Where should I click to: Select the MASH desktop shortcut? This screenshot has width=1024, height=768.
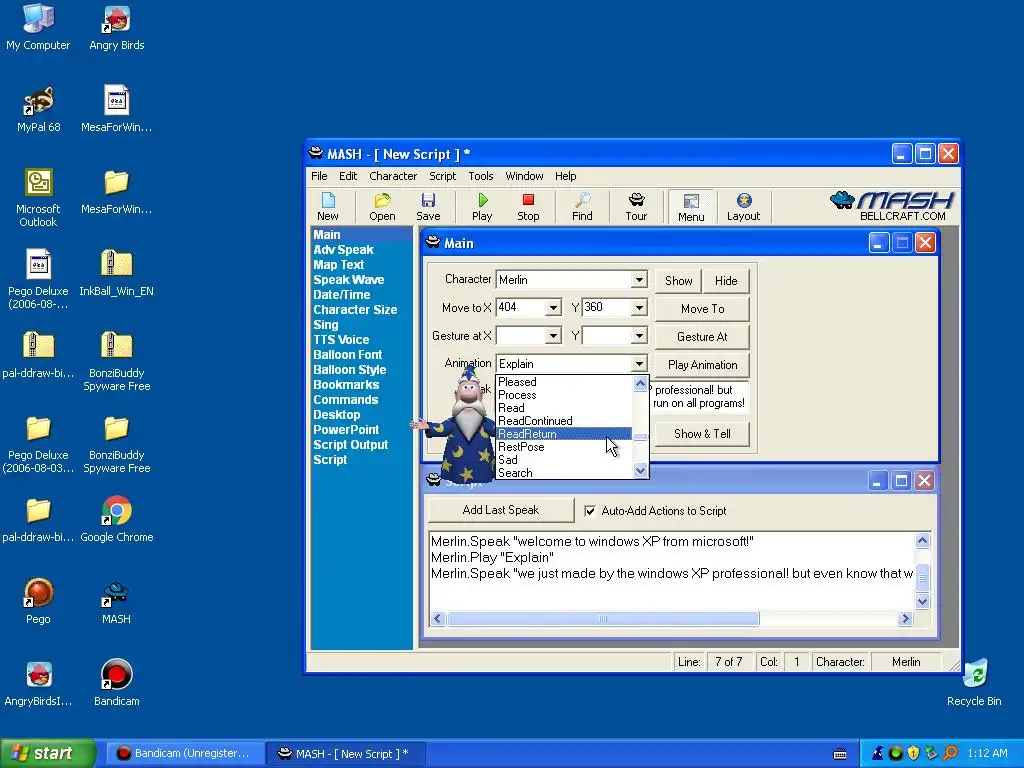click(116, 601)
